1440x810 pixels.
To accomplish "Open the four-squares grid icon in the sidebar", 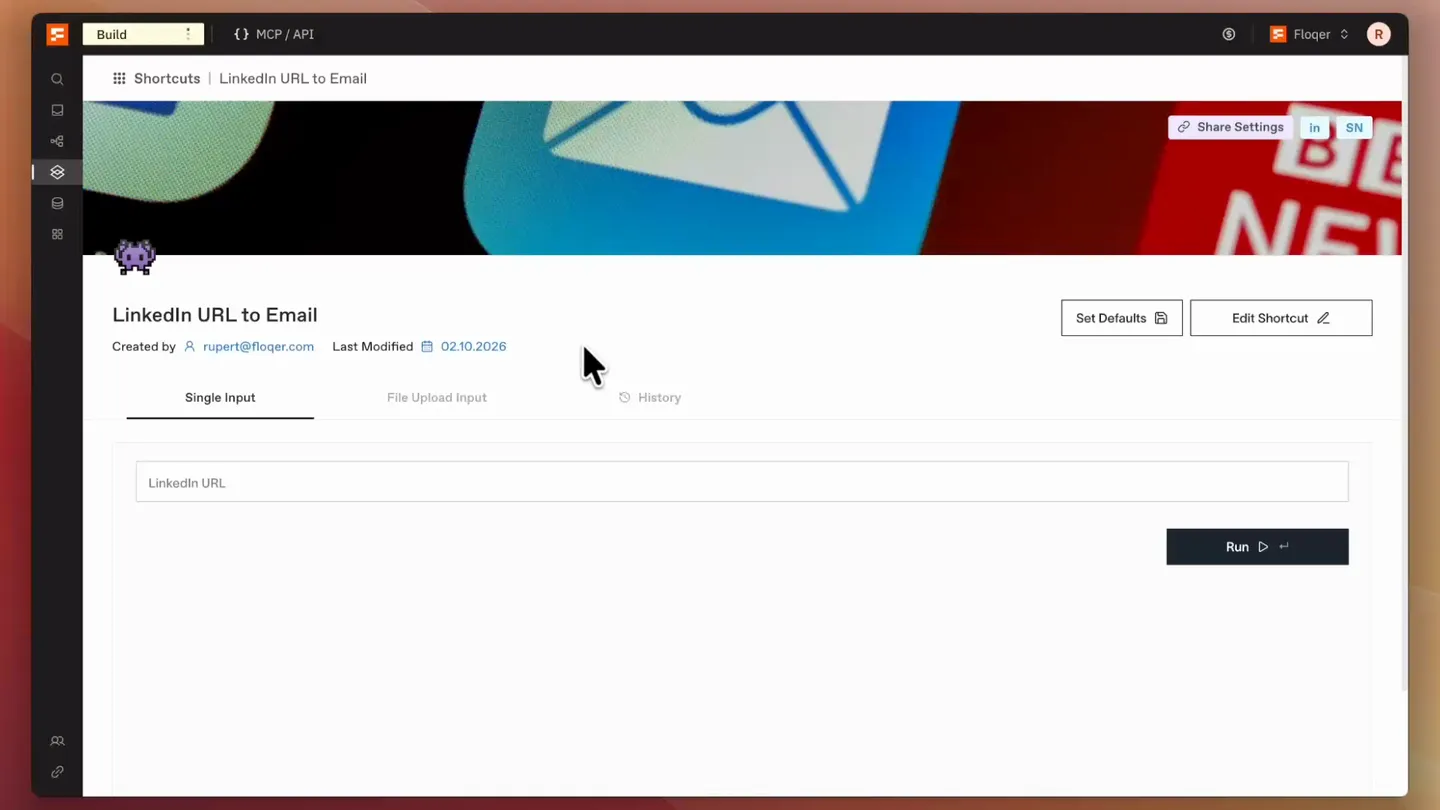I will 57,234.
